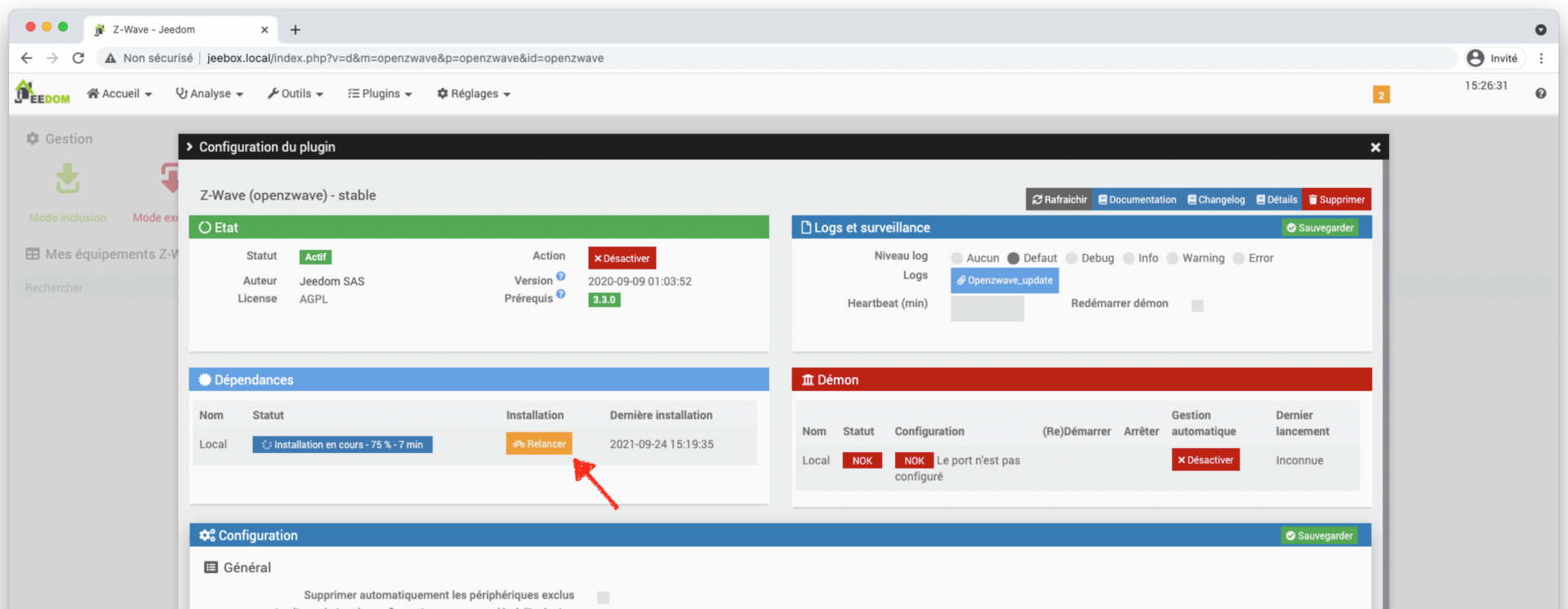1568x609 pixels.
Task: Click the orange notification badge showing 2
Action: (1381, 95)
